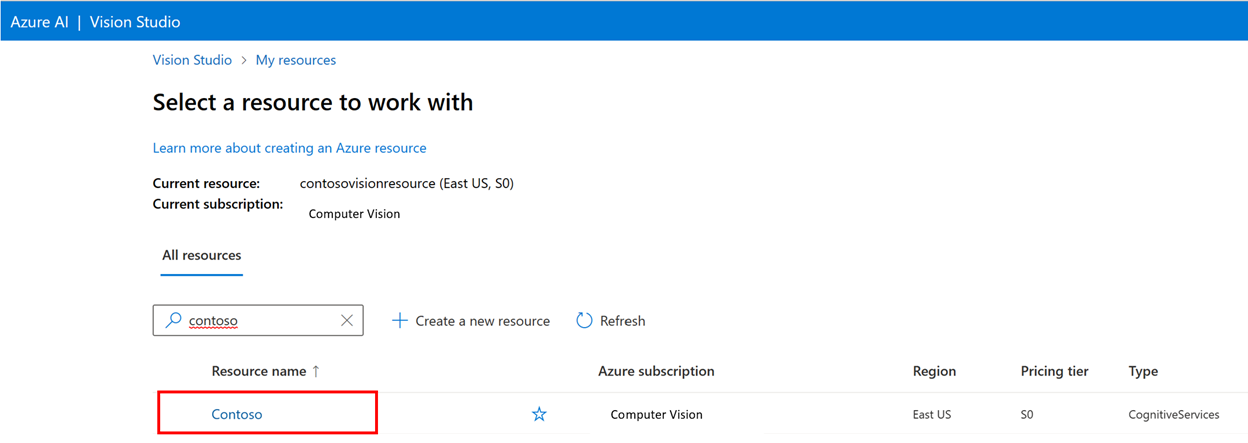Sort by Resource name arrow
The height and width of the screenshot is (443, 1248).
click(x=316, y=371)
